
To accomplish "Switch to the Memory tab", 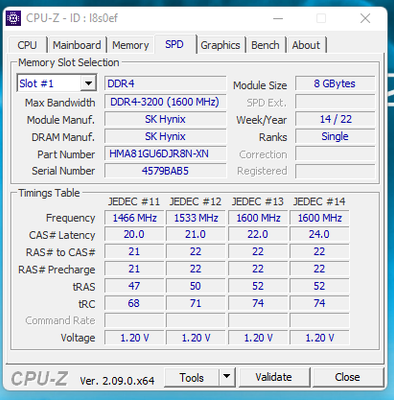I will pos(130,45).
